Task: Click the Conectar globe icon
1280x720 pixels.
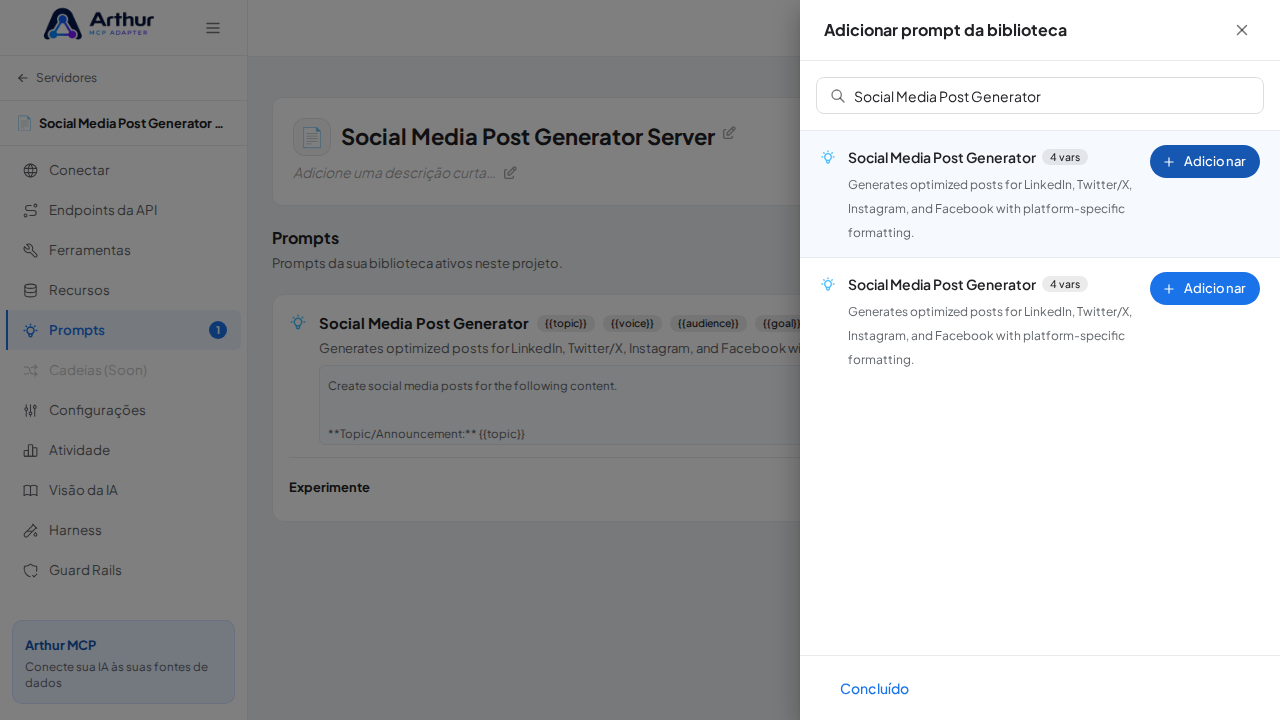Action: (30, 170)
